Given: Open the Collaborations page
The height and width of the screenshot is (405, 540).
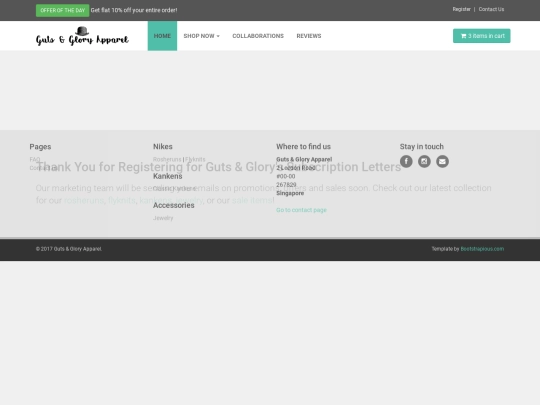Looking at the screenshot, I should click(258, 36).
